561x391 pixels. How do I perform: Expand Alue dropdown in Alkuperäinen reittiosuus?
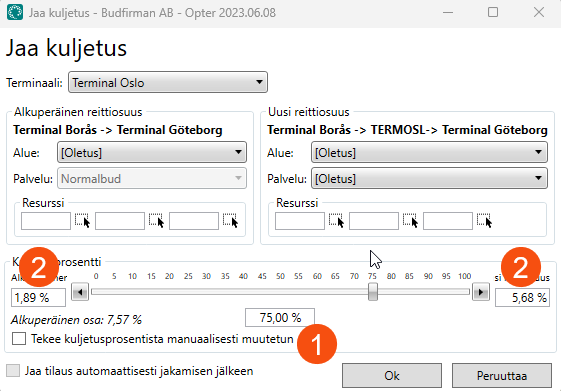coord(152,152)
